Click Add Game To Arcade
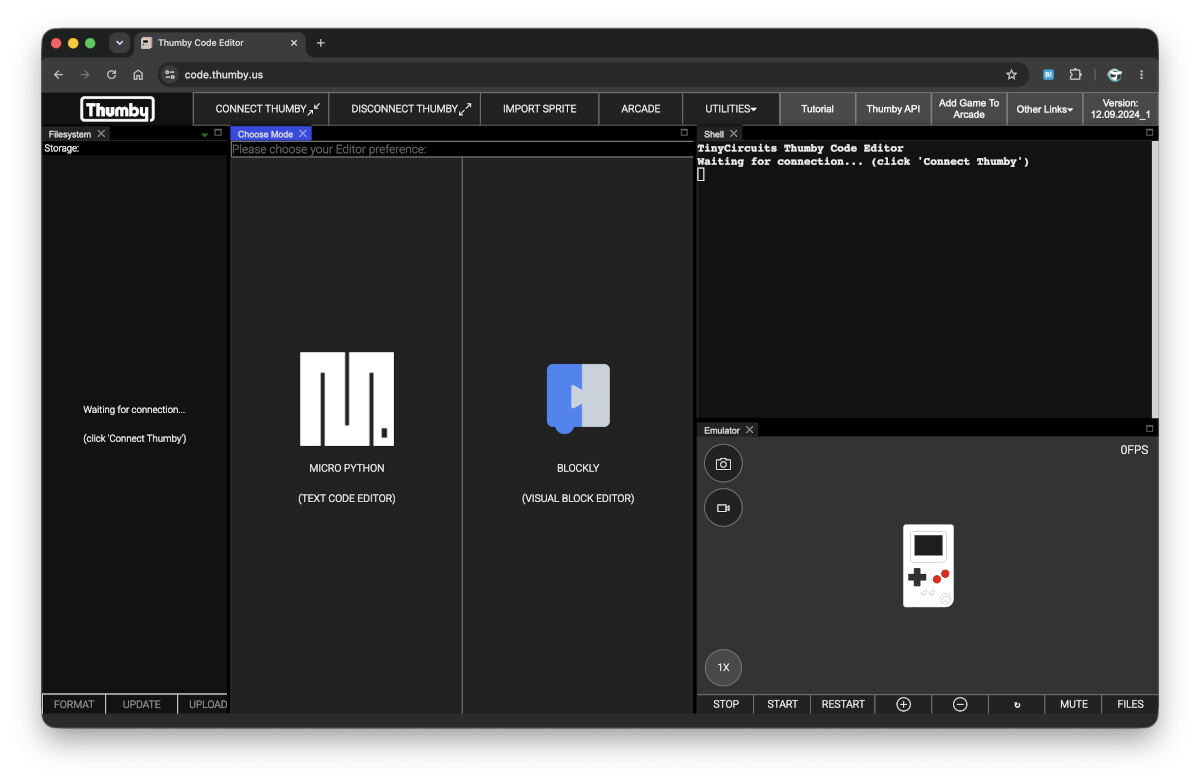This screenshot has height=783, width=1200. pos(969,109)
